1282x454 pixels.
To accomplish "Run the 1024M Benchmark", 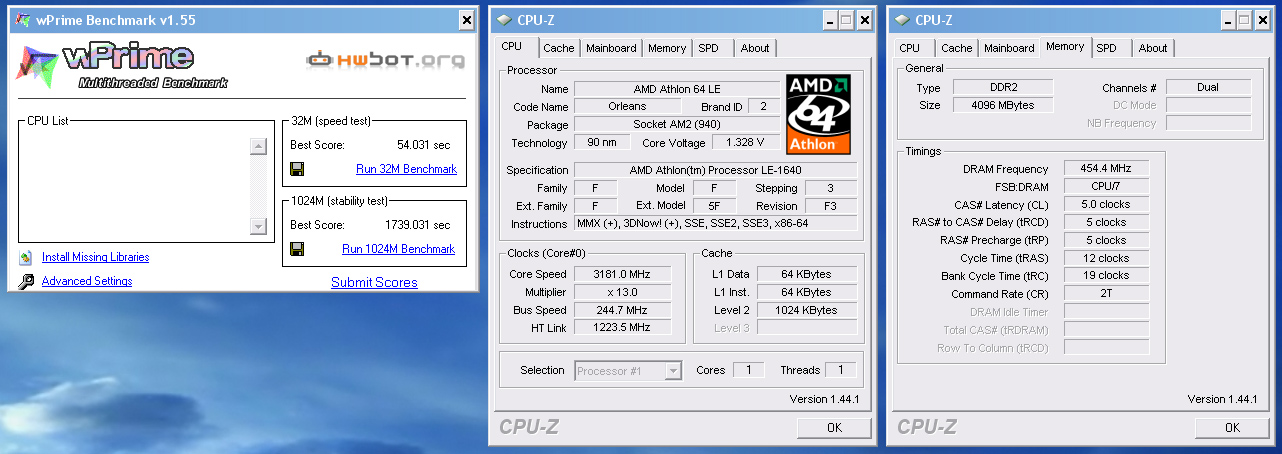I will (398, 249).
